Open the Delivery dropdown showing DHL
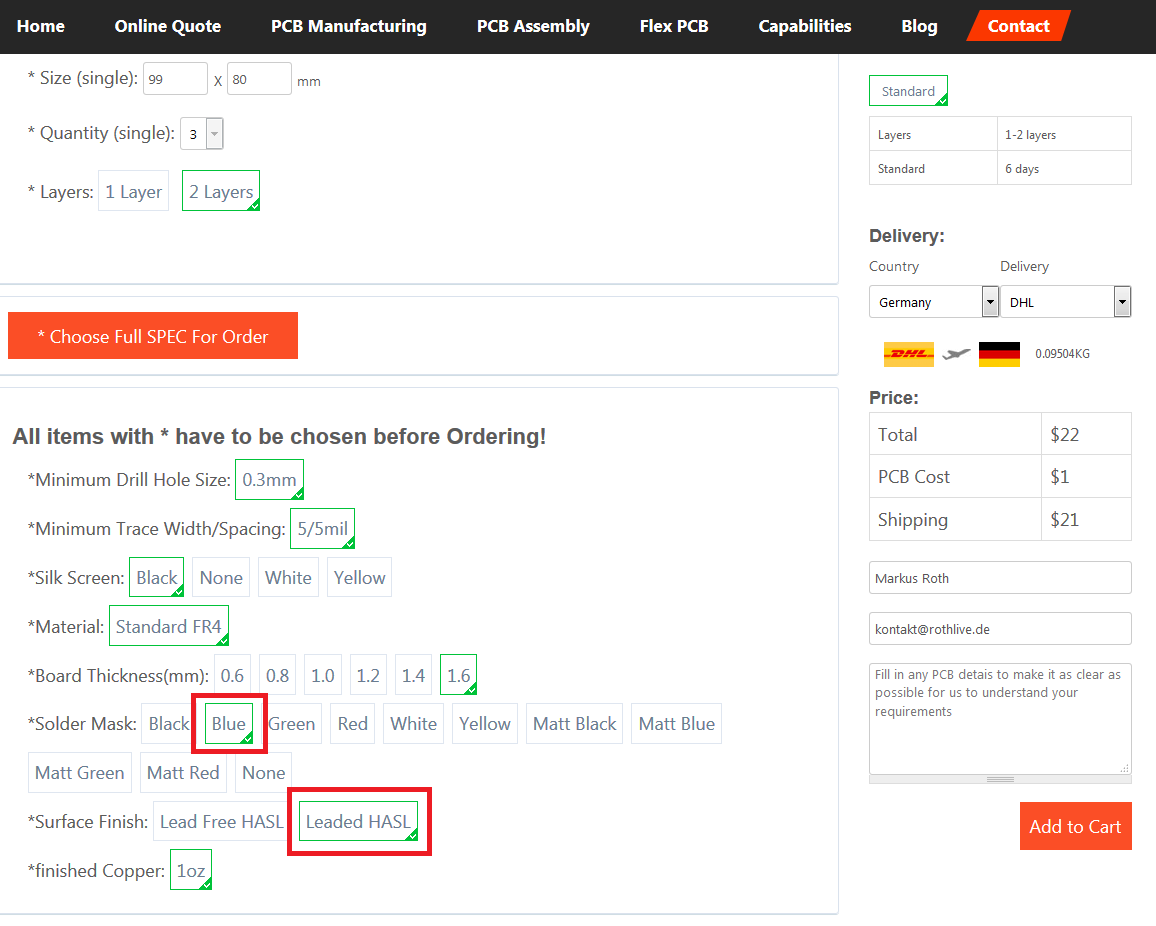Viewport: 1156px width, 926px height. 1065,302
